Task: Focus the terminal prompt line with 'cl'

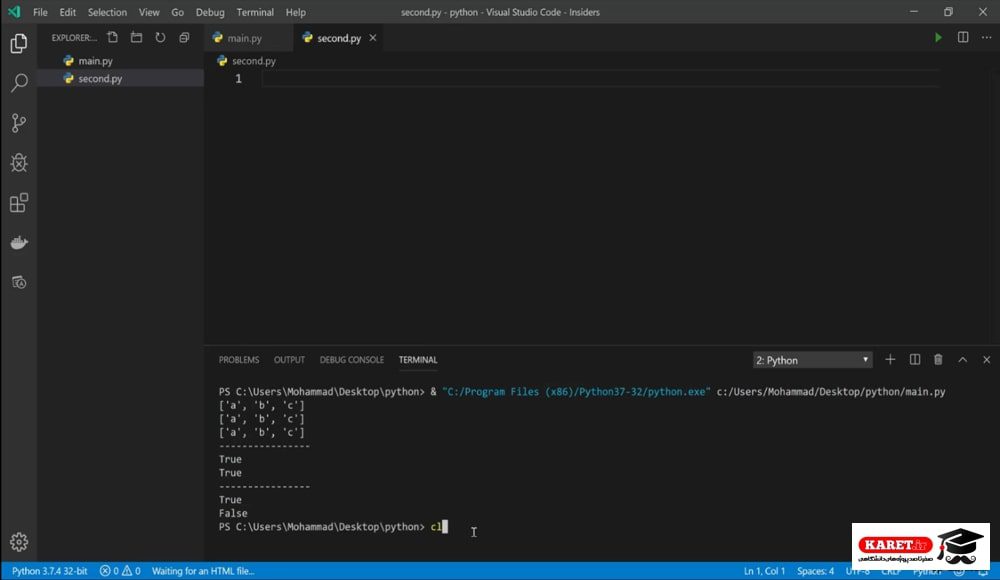Action: tap(333, 527)
